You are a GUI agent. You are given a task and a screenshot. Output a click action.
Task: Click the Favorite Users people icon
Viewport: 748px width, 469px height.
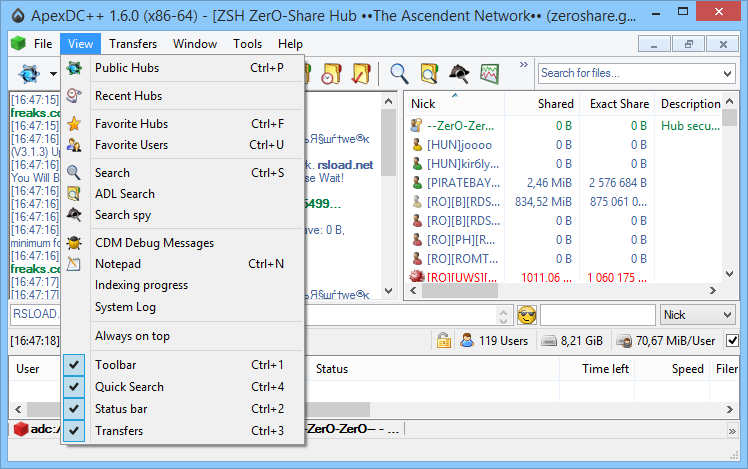(x=74, y=145)
